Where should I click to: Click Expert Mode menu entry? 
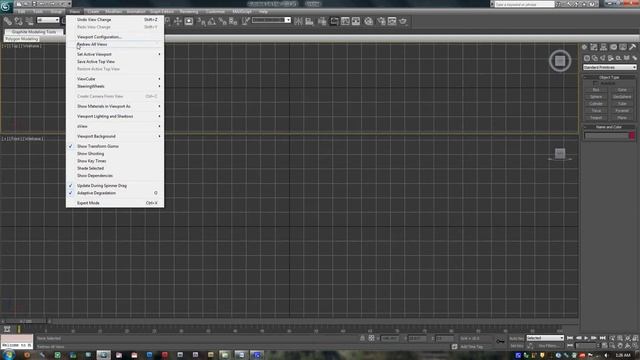115,203
